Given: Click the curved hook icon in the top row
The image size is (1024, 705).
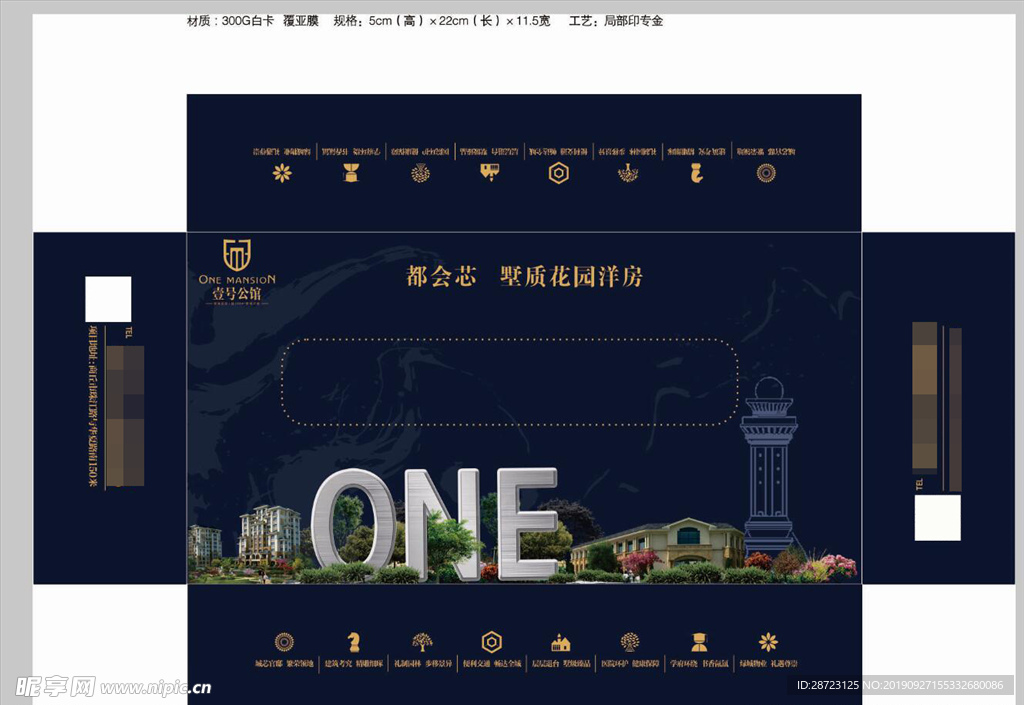Looking at the screenshot, I should coord(697,172).
